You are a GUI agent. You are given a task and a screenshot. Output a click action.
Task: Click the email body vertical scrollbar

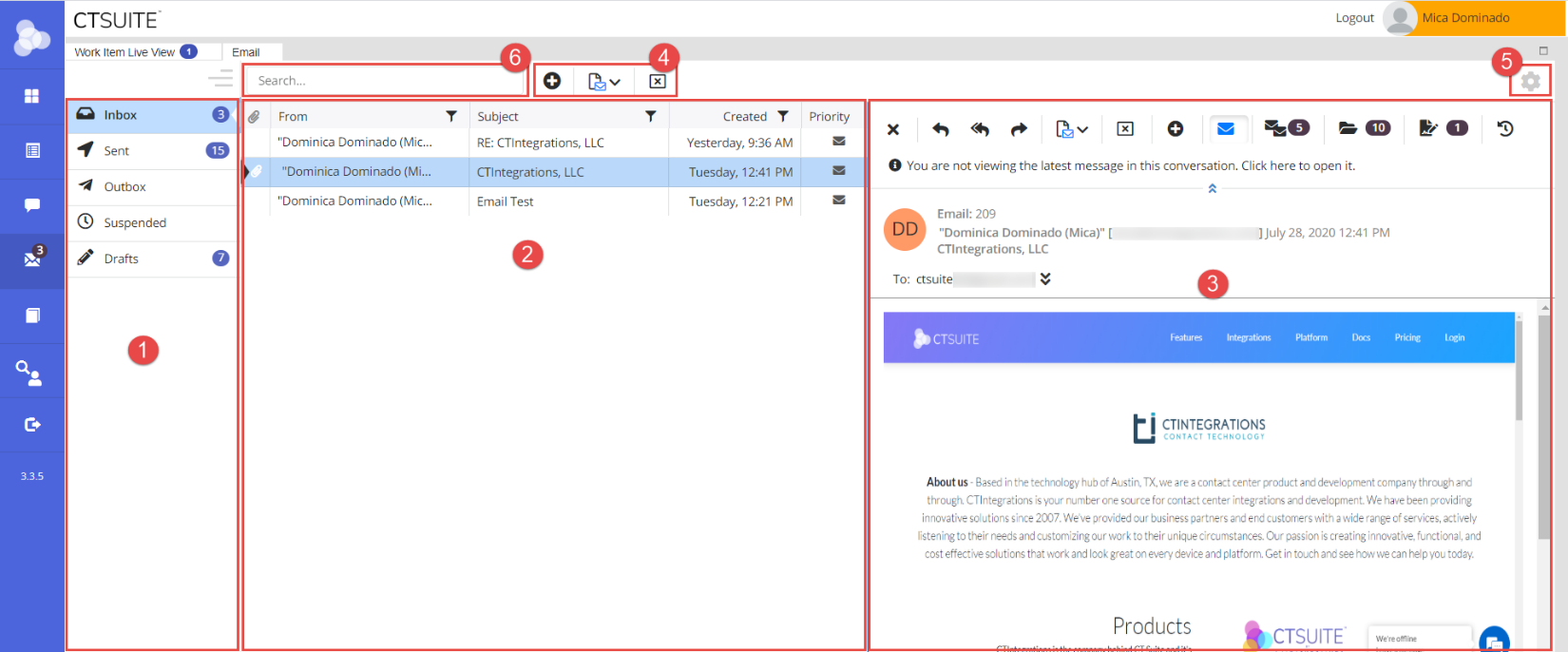[1519, 371]
